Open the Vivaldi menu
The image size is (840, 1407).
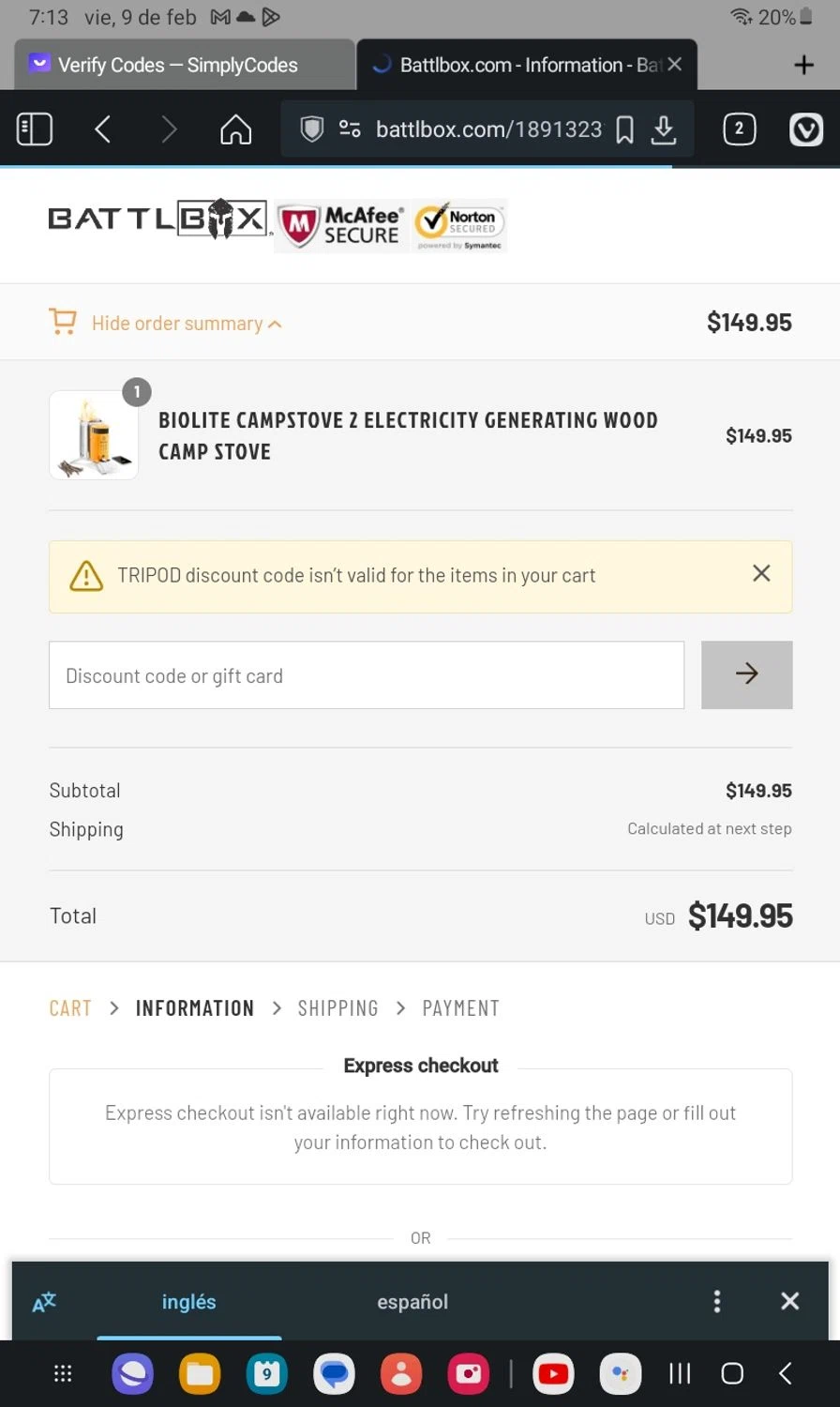pyautogui.click(x=805, y=129)
